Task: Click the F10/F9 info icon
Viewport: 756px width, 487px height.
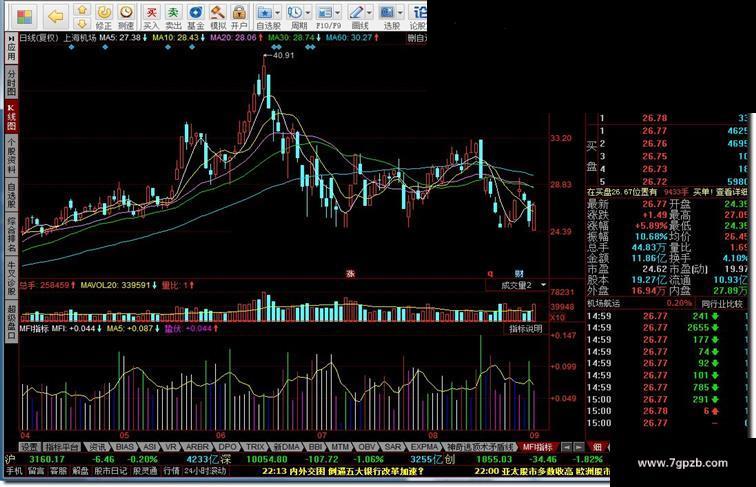Action: click(325, 13)
